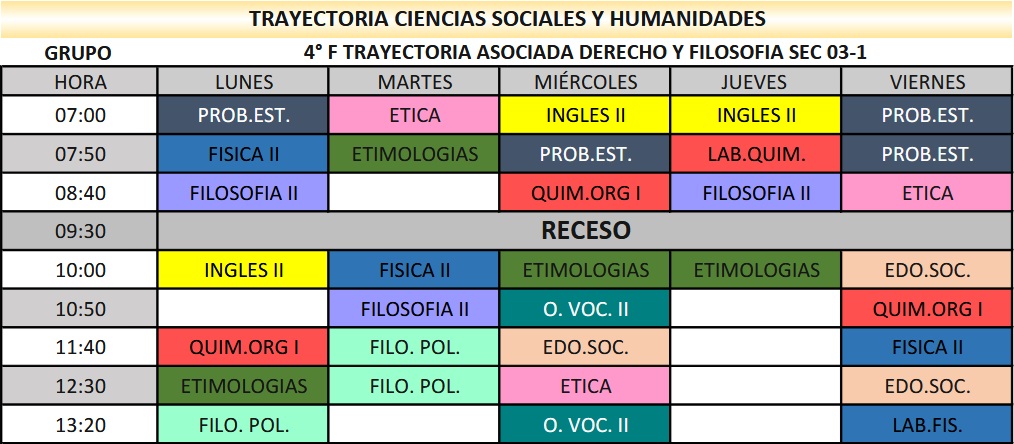Select the GRUPO label cell

(x=79, y=53)
